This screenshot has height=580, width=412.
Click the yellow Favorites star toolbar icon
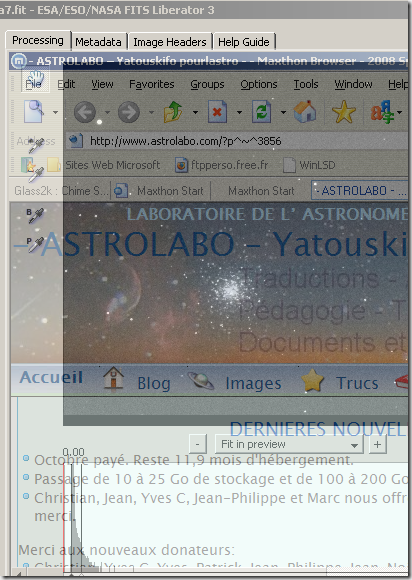point(344,112)
